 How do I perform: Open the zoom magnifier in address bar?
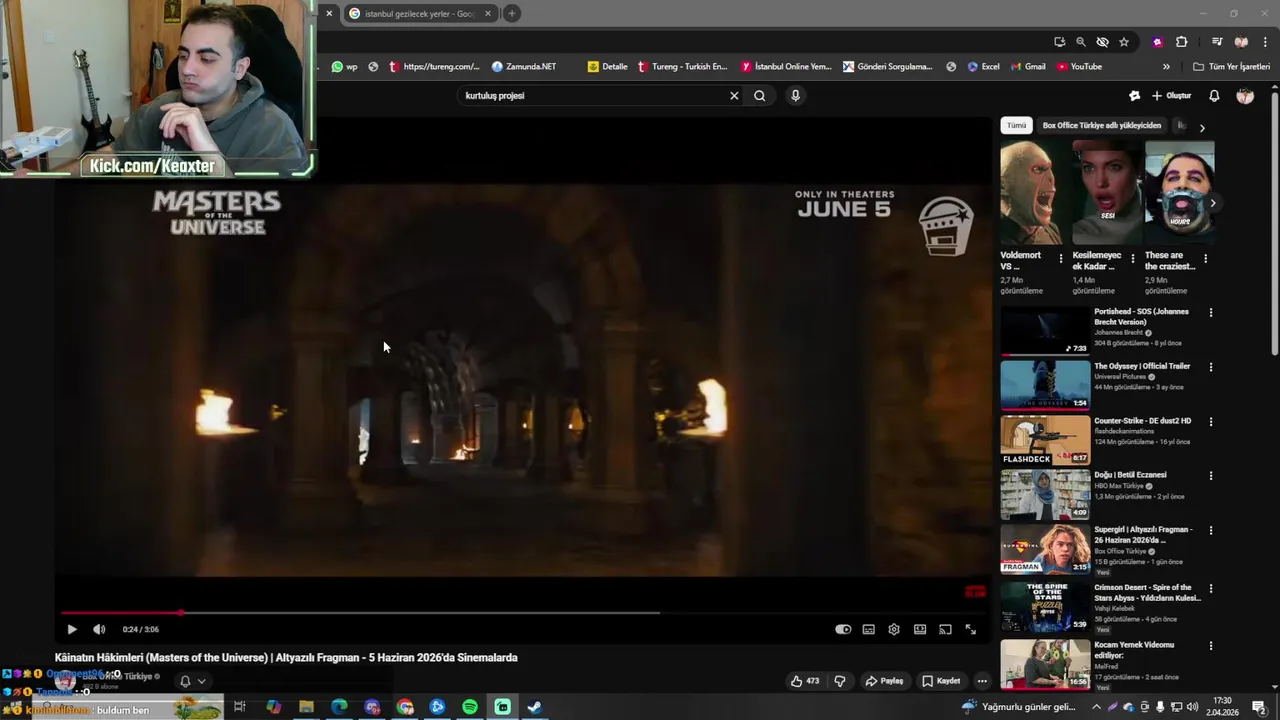click(1081, 42)
